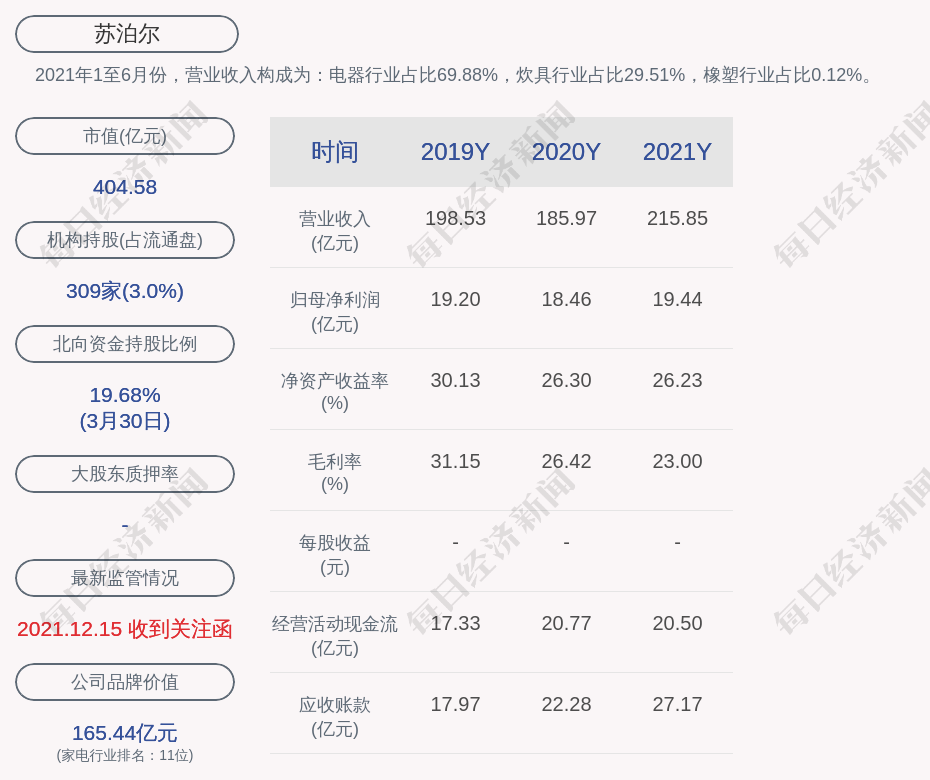
Task: Select the 北向资金持股比例 label pill
Action: coord(125,343)
